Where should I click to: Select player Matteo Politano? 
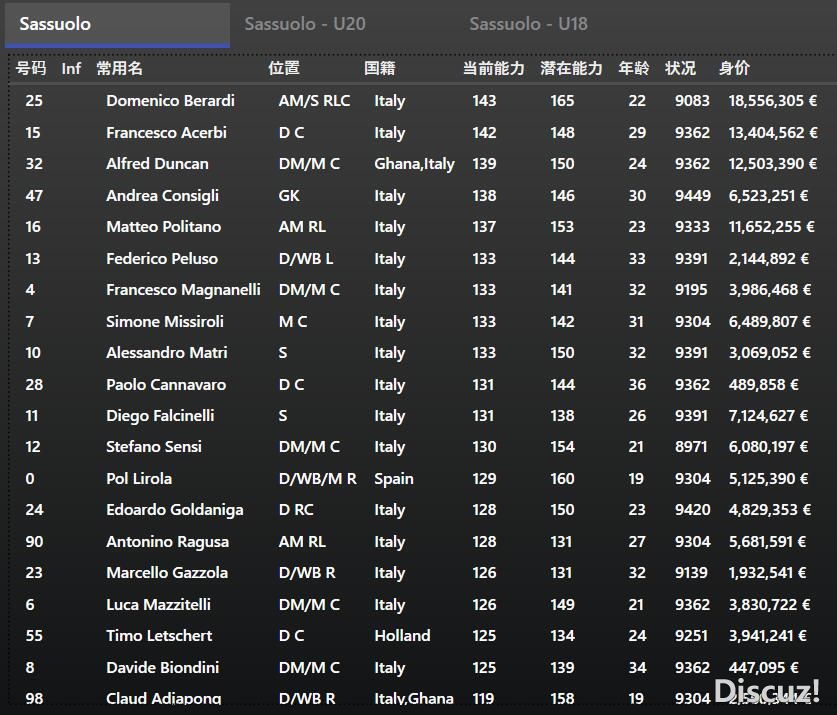click(163, 227)
